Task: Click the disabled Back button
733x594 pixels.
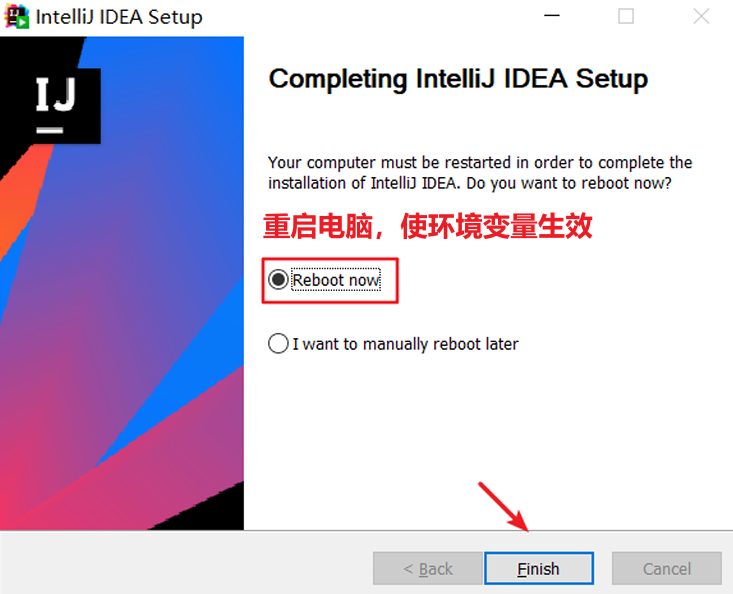Action: coord(427,569)
